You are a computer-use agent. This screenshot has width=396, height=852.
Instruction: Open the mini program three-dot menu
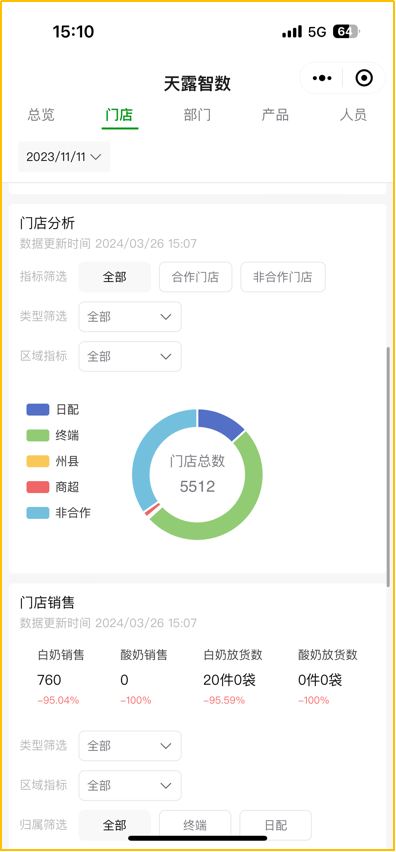coord(322,78)
